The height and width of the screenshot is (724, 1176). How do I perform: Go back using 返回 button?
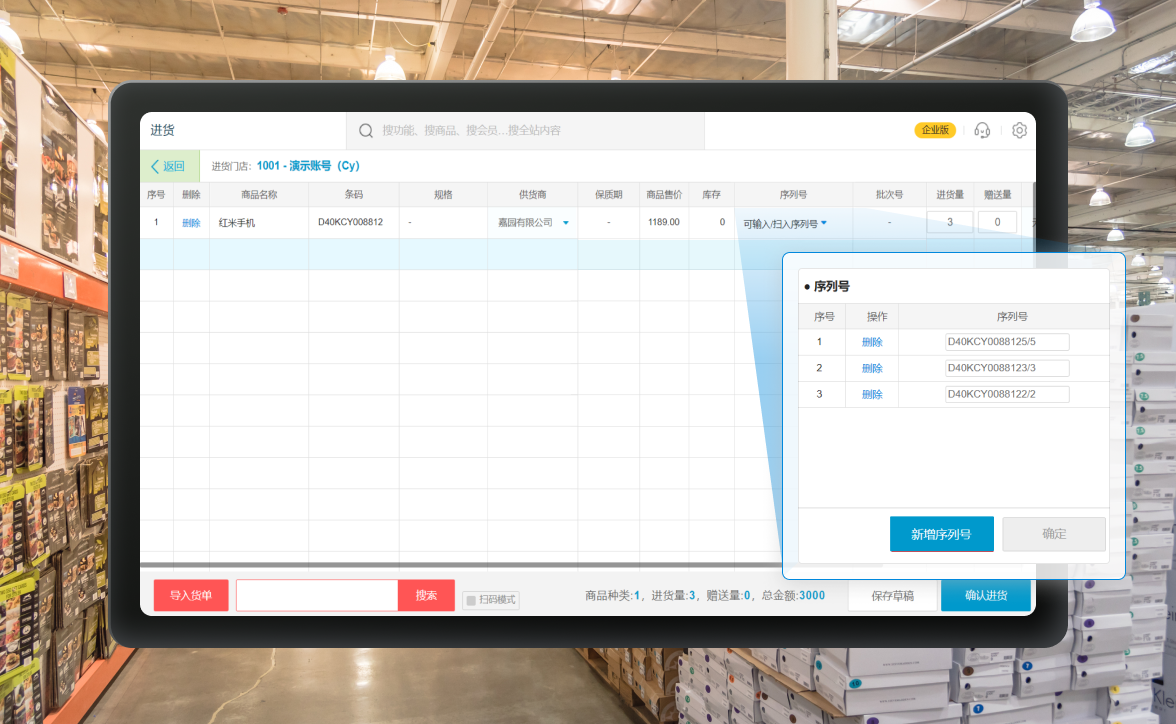click(168, 166)
